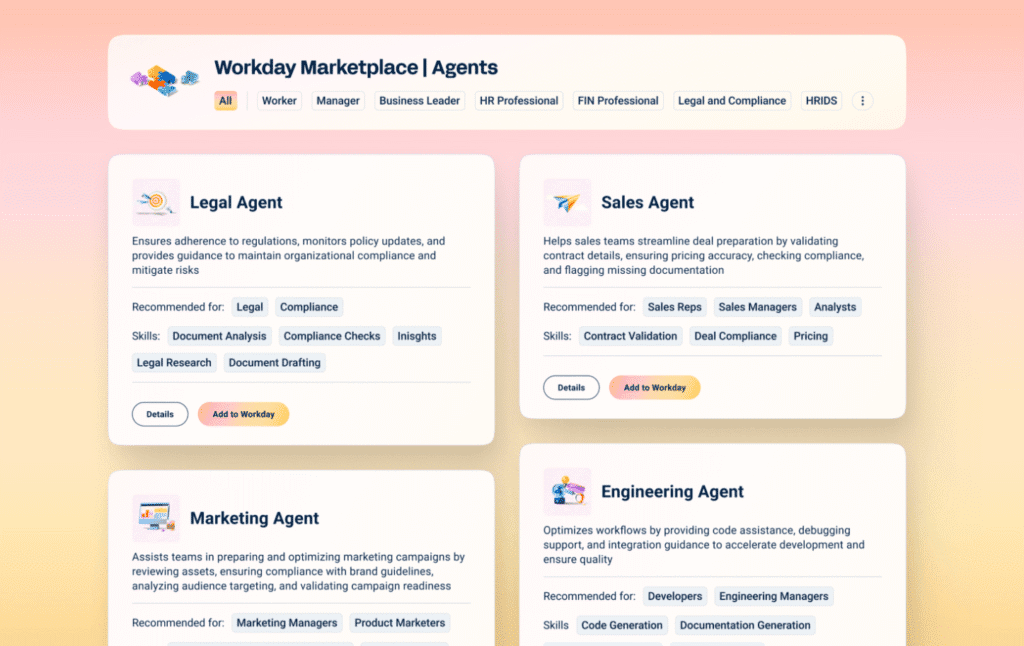Click the Legal Agent card title

tap(236, 202)
